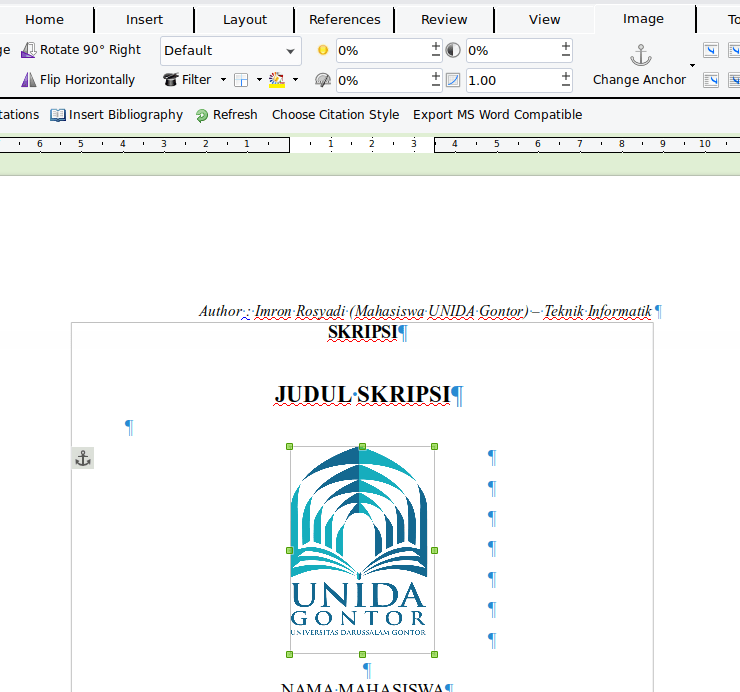740x692 pixels.
Task: Click the Author Imron Rosyadi header line
Action: 425,312
